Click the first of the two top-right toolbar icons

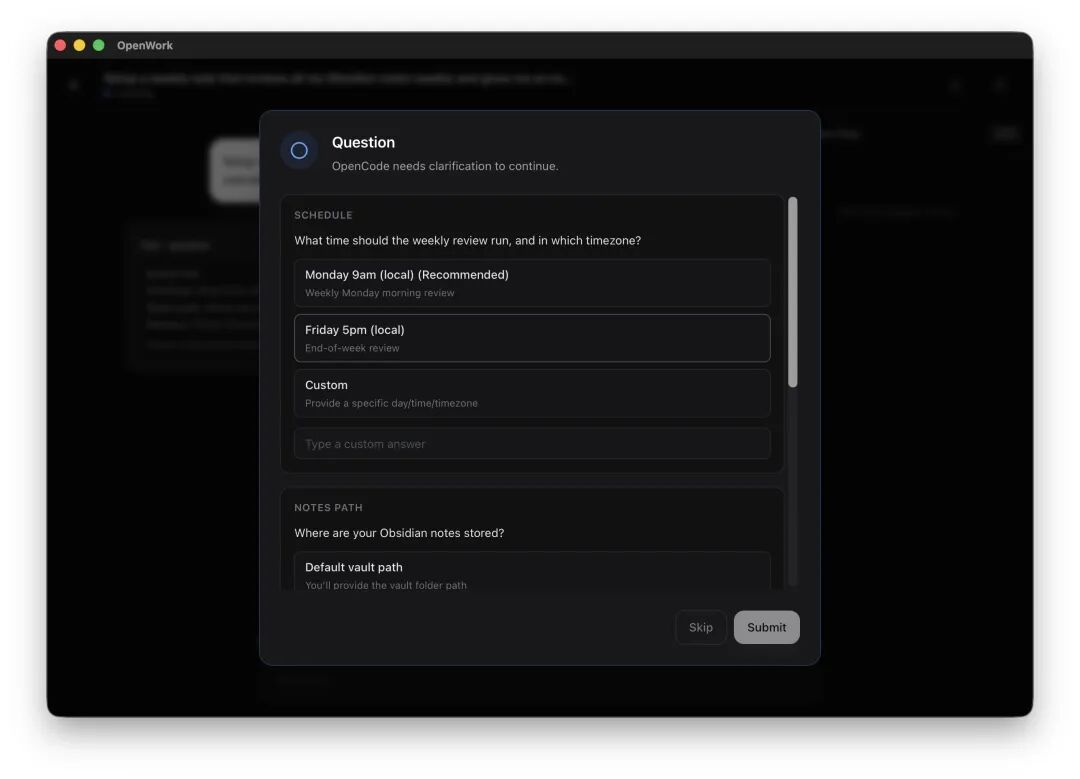[955, 85]
